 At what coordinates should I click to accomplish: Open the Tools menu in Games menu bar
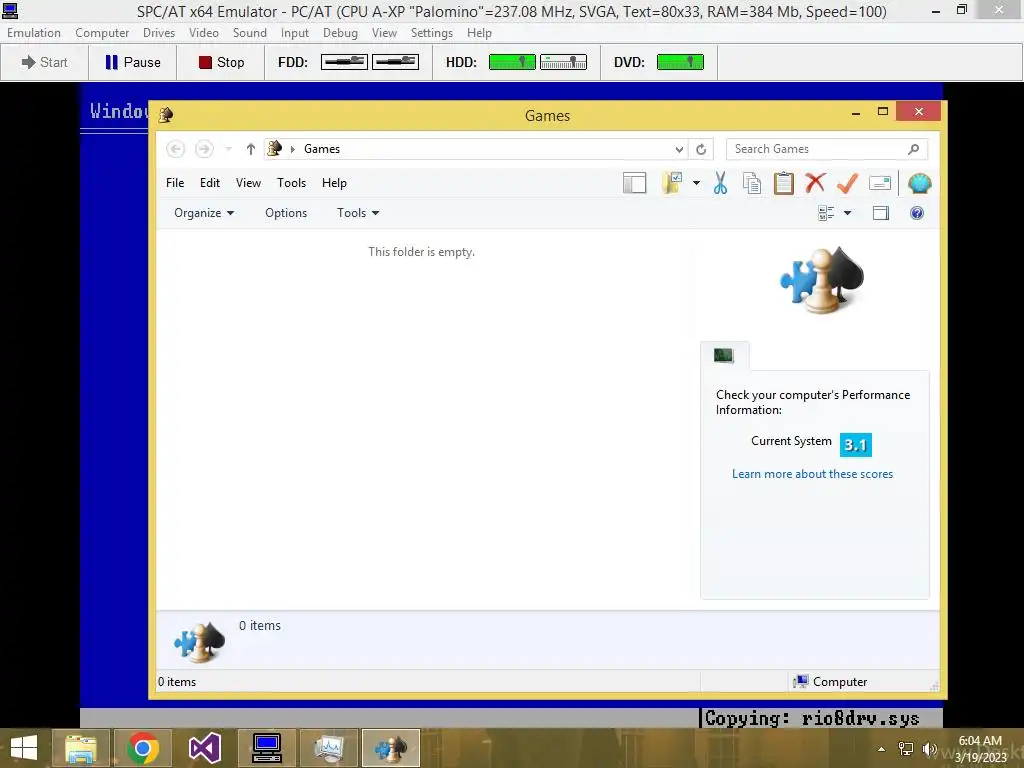(x=291, y=183)
